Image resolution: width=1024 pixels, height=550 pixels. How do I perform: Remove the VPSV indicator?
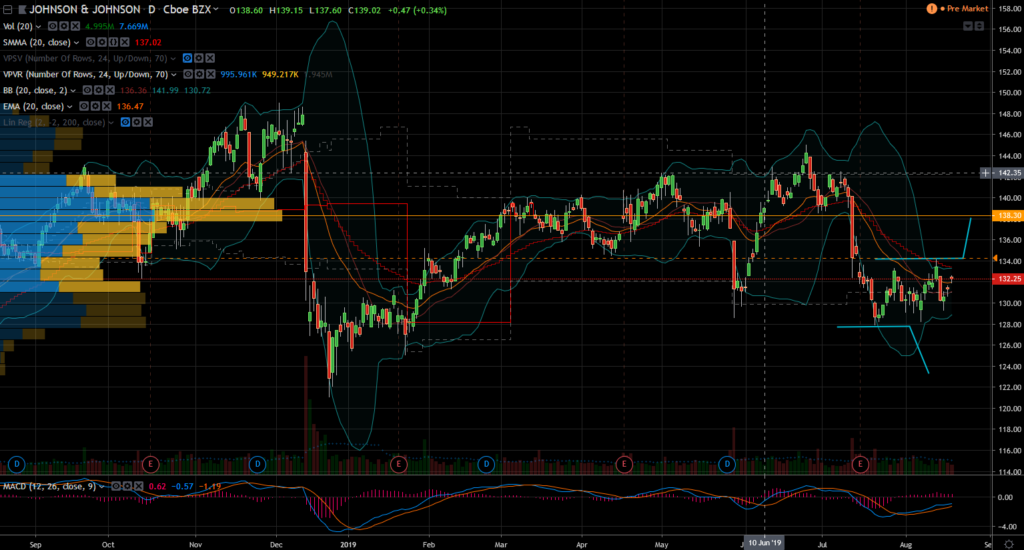210,58
